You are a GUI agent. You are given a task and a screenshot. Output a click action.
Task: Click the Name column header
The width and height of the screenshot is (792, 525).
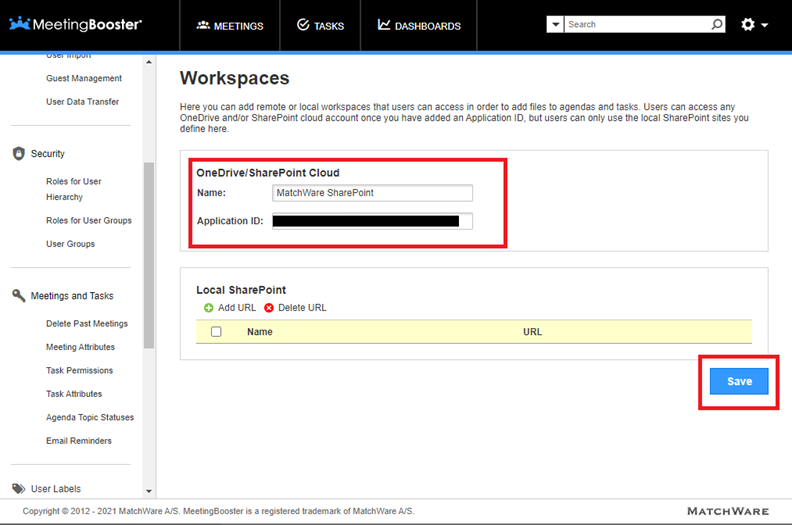click(260, 332)
